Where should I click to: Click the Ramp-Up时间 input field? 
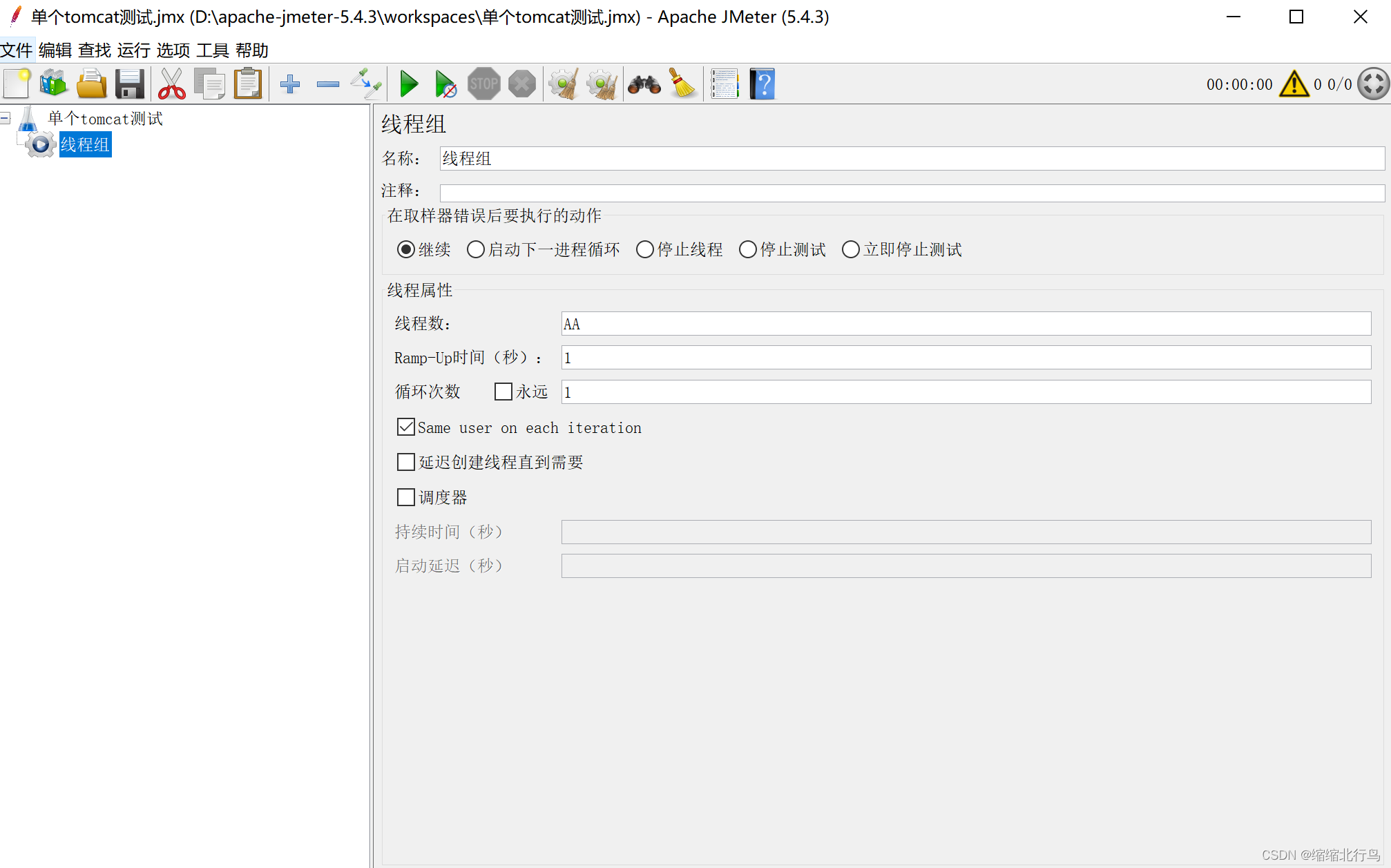[966, 357]
